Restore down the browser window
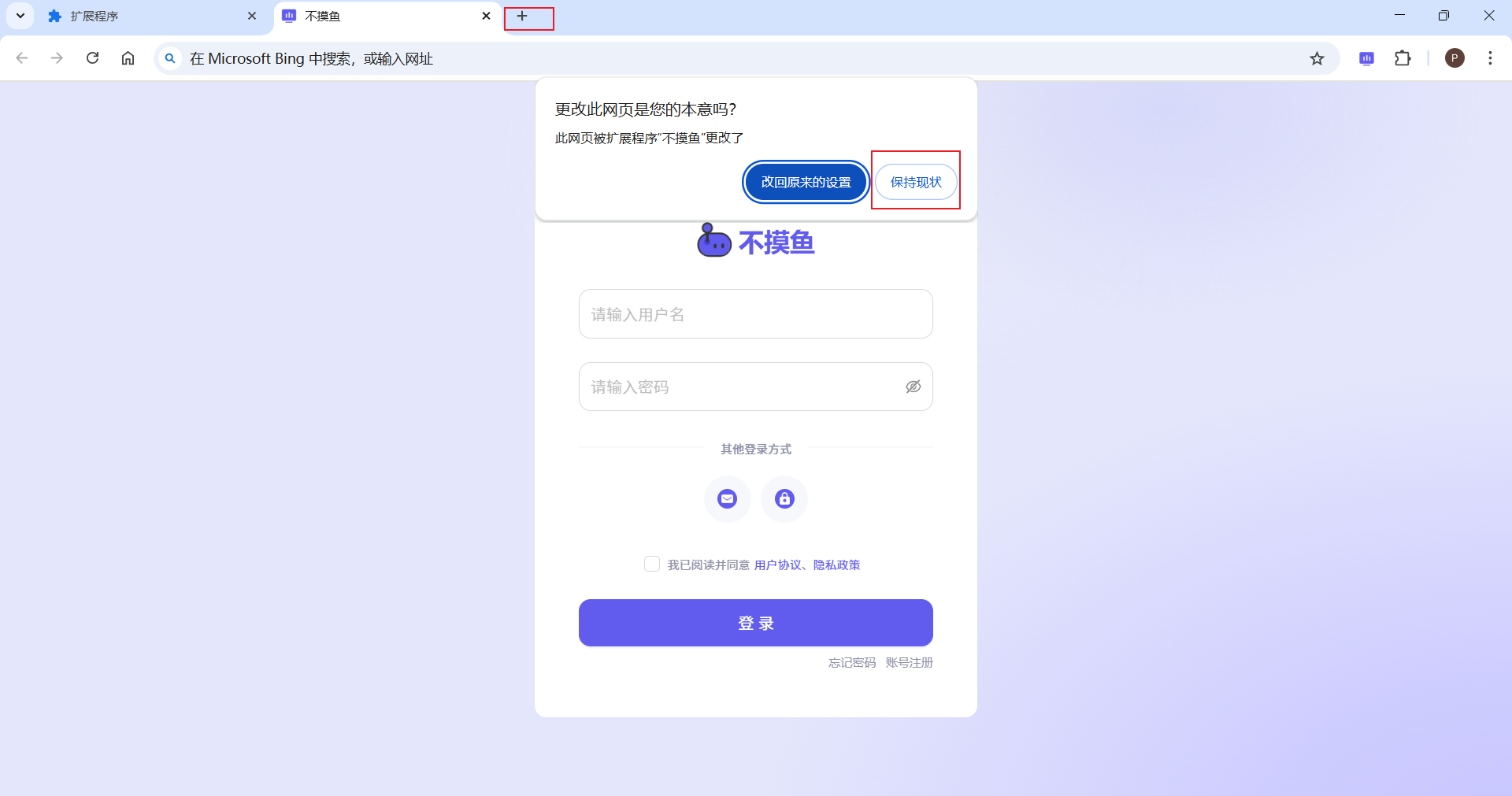This screenshot has width=1512, height=796. (1443, 16)
